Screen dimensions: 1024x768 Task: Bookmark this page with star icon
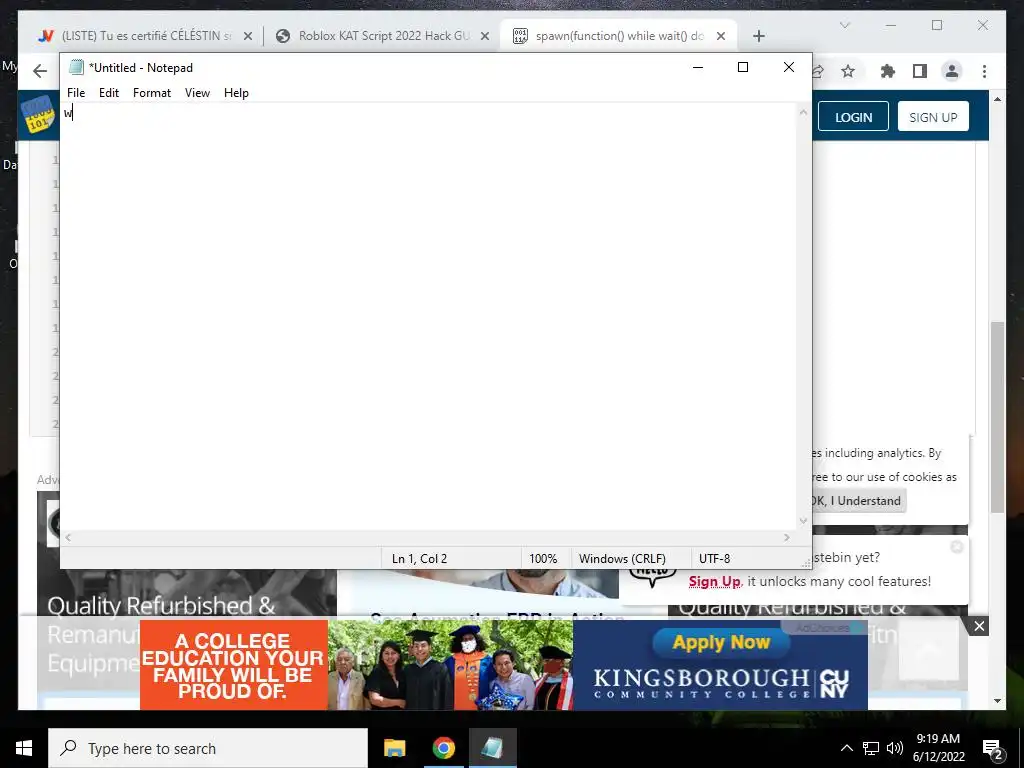click(x=848, y=71)
